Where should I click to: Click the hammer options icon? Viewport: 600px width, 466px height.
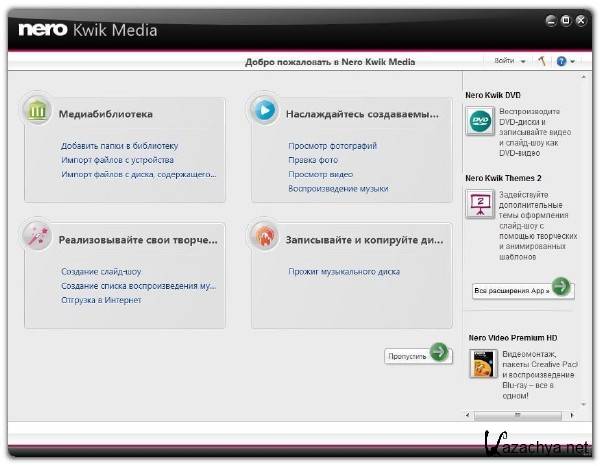pyautogui.click(x=540, y=61)
